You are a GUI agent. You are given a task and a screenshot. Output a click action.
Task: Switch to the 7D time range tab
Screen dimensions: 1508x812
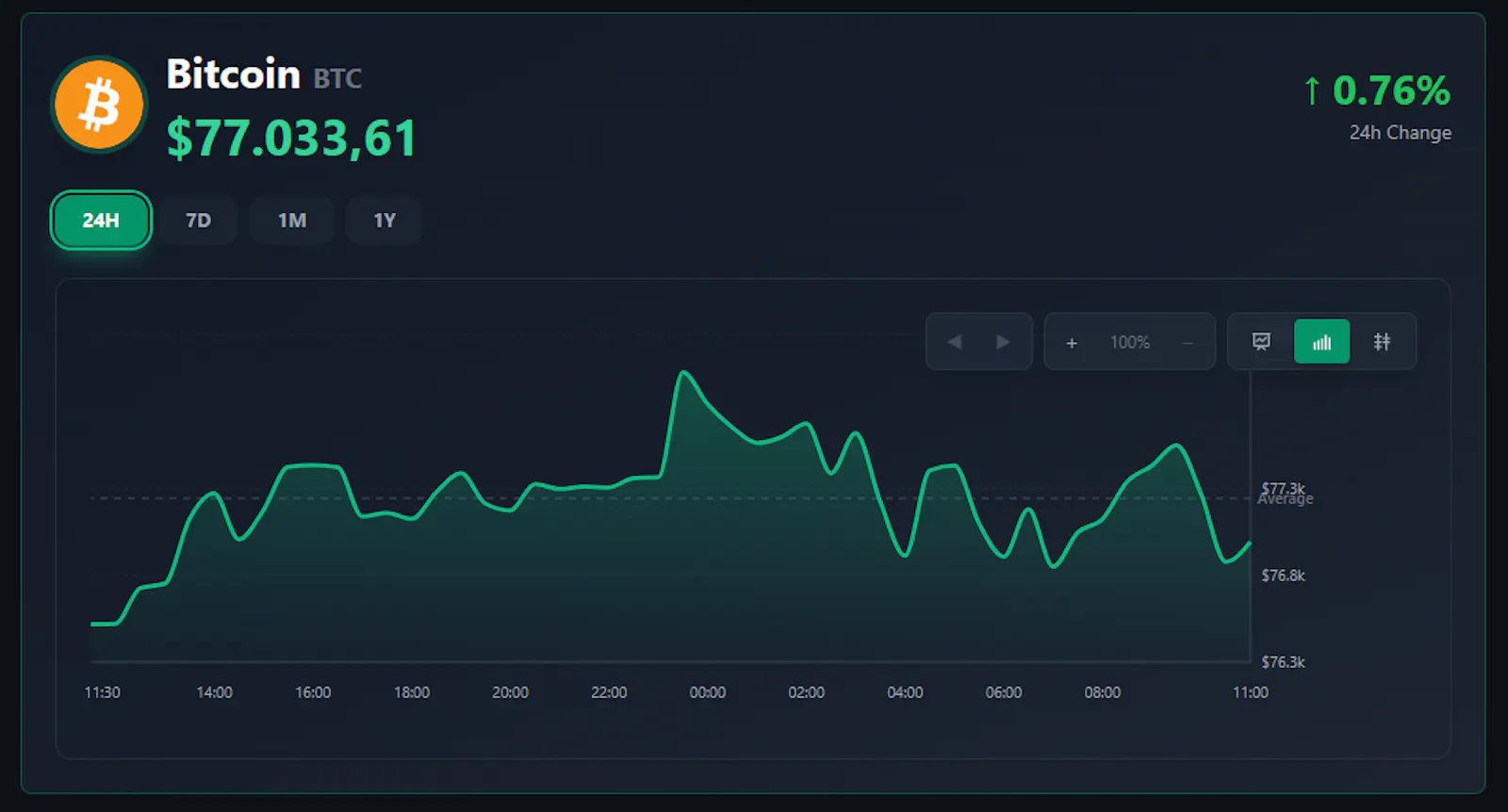click(198, 220)
